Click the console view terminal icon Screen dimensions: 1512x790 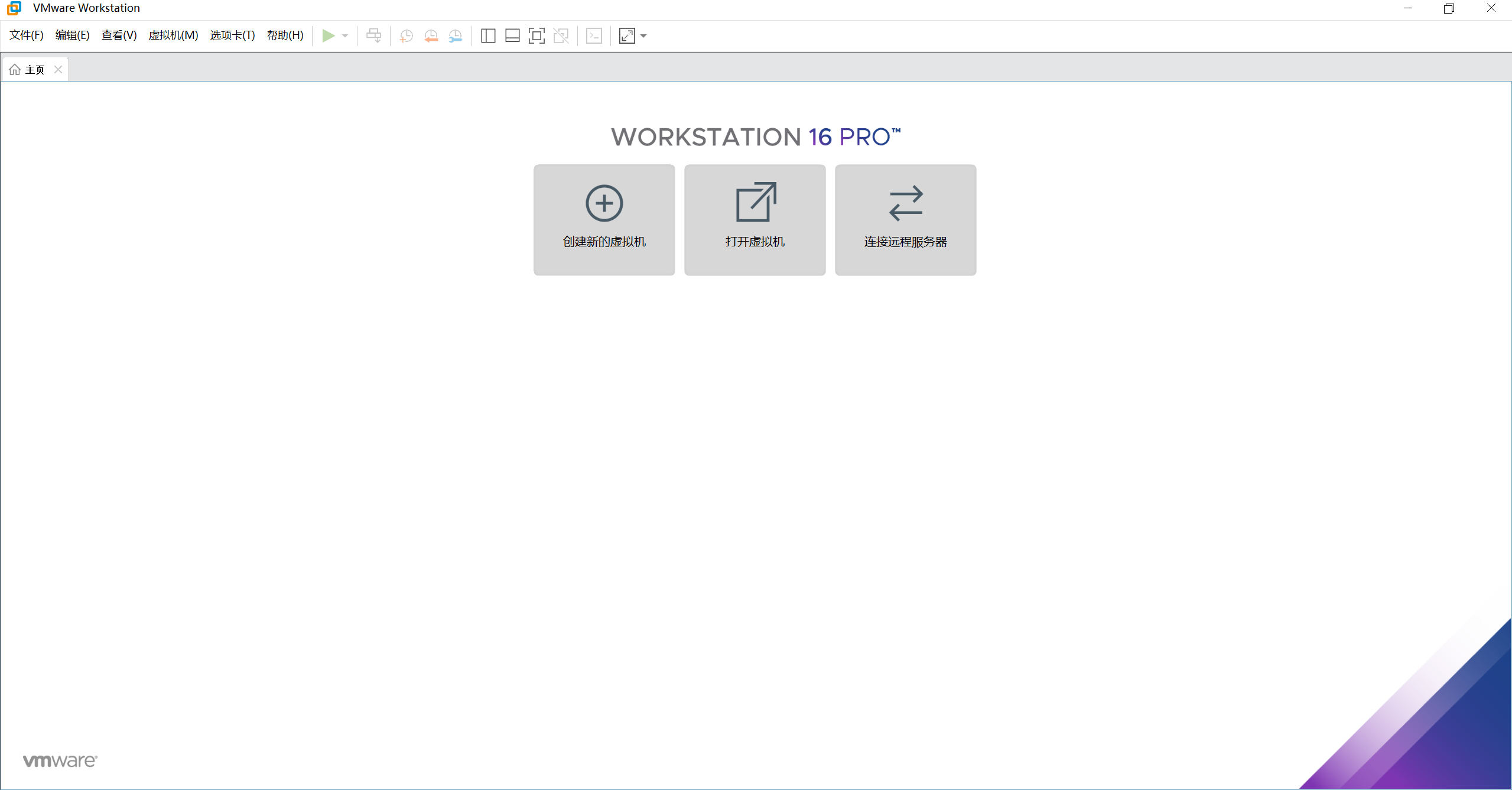[x=594, y=36]
